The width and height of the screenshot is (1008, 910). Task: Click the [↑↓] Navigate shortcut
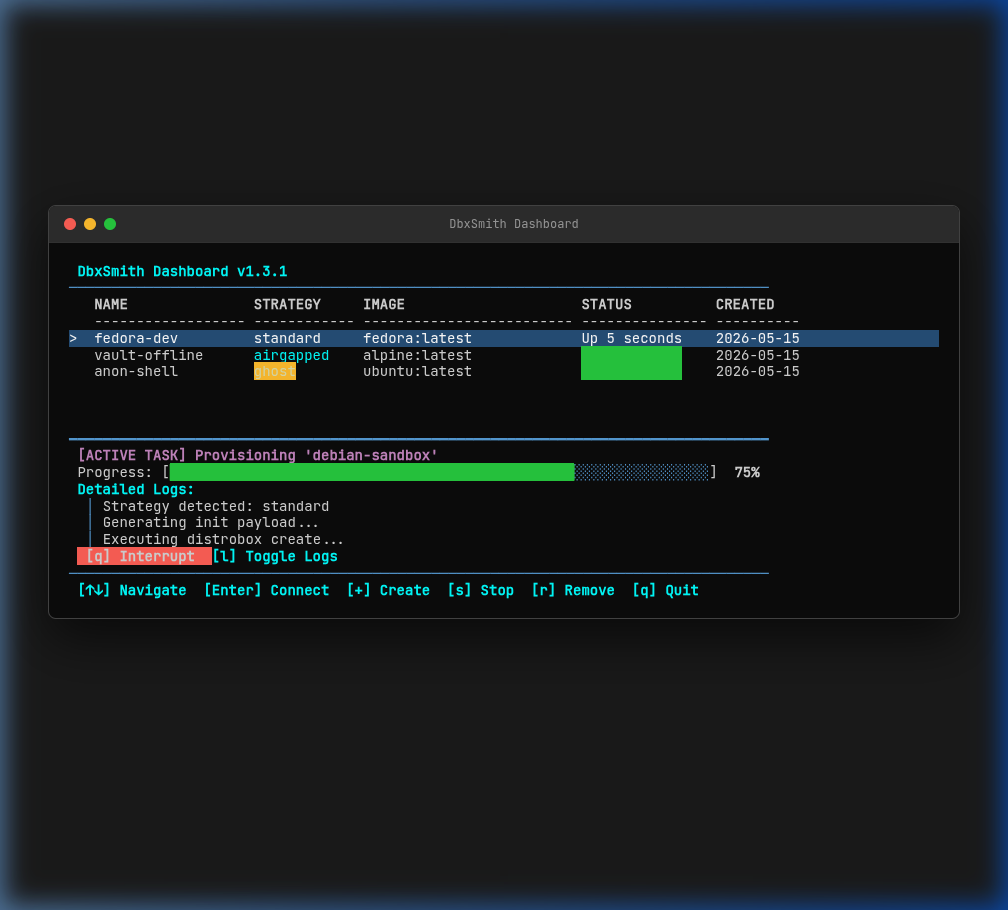point(132,590)
